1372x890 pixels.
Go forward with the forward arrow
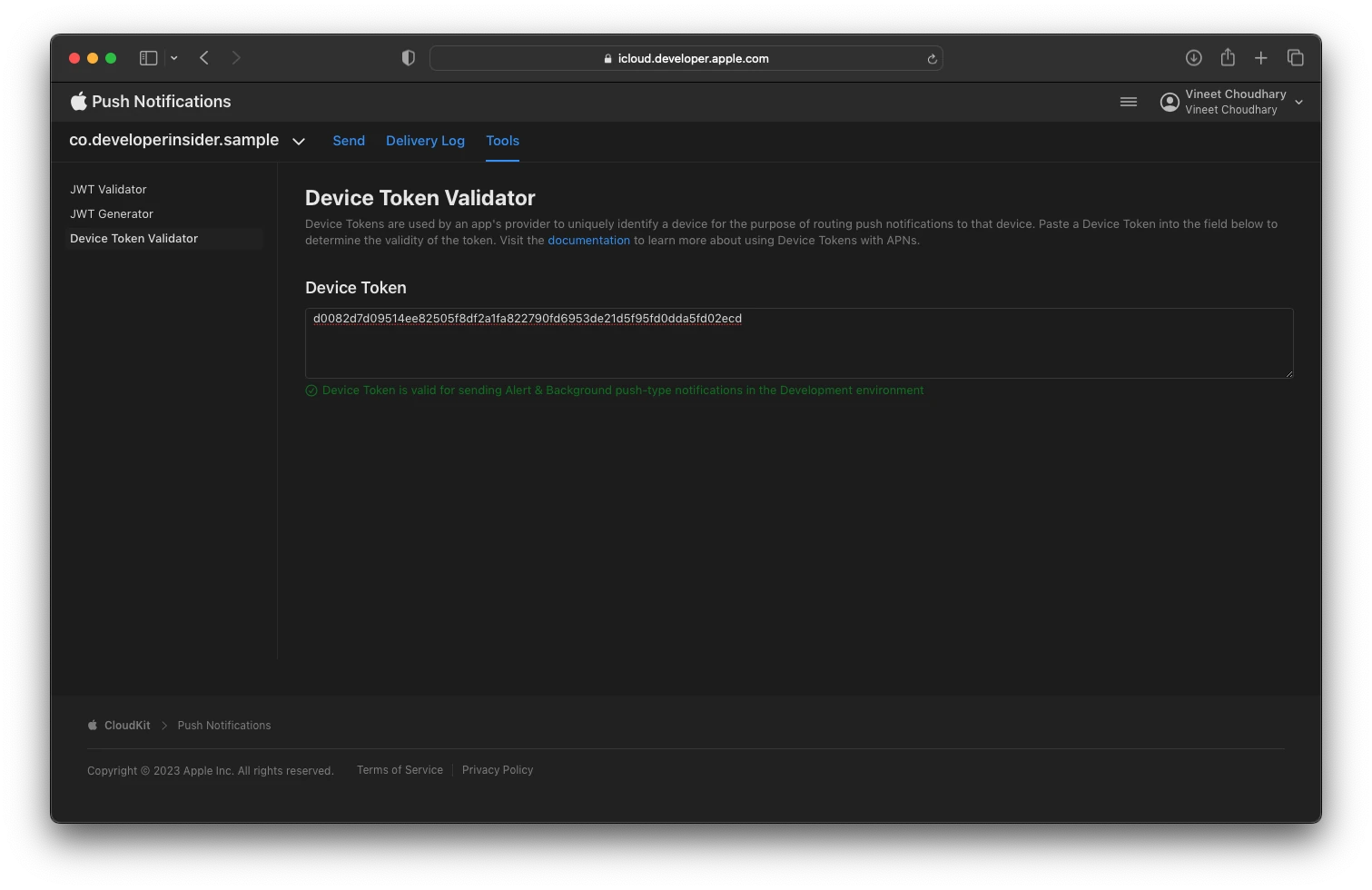tap(236, 58)
